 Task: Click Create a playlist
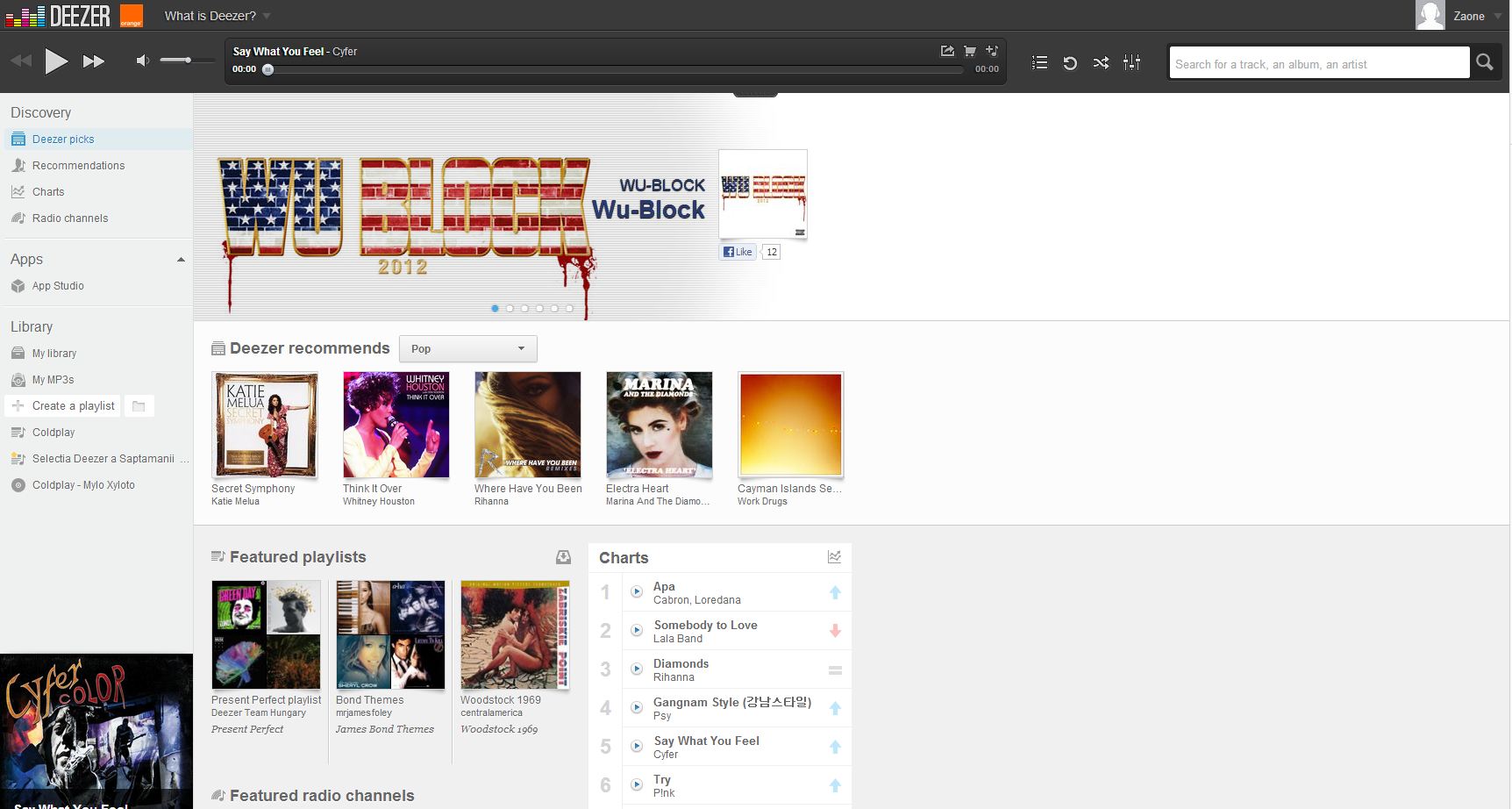tap(63, 405)
